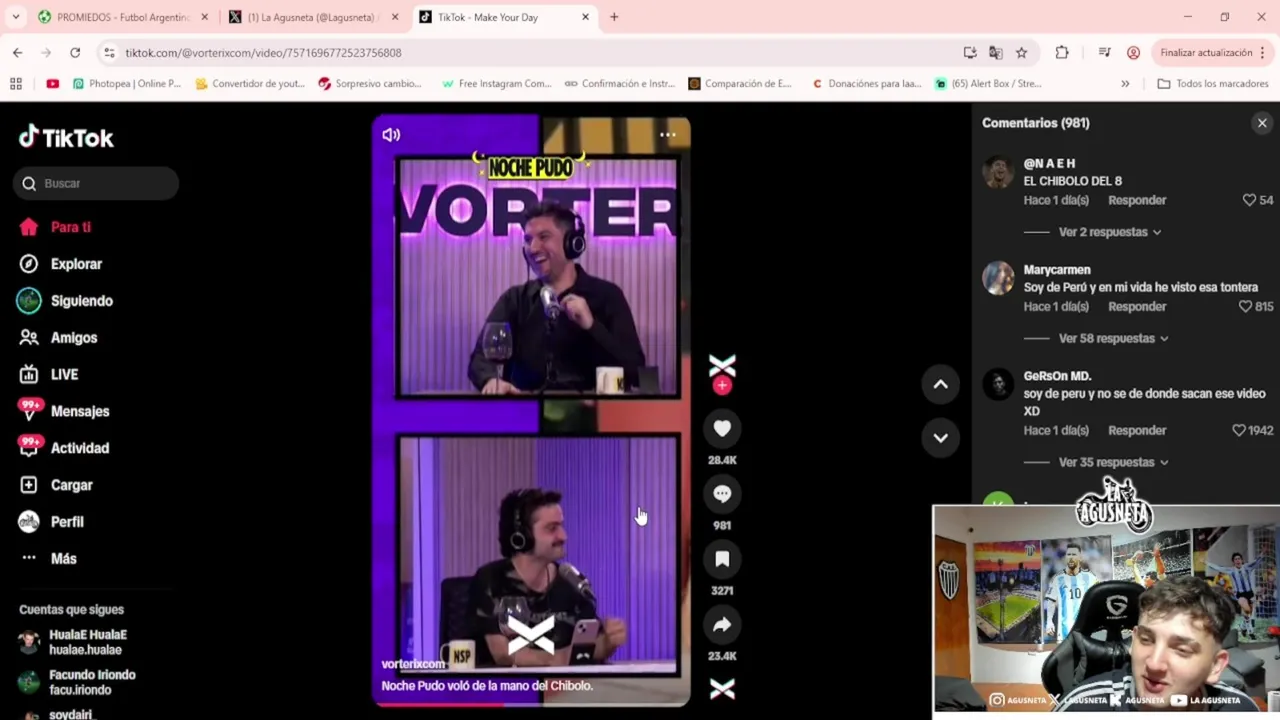Screen dimensions: 1280x720
Task: Open Vorterix X avatar beside video
Action: pos(722,366)
